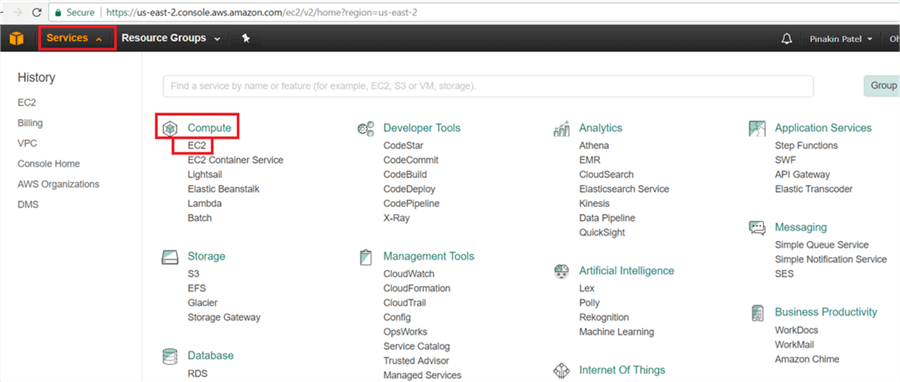Open CodePipeline service

412,204
